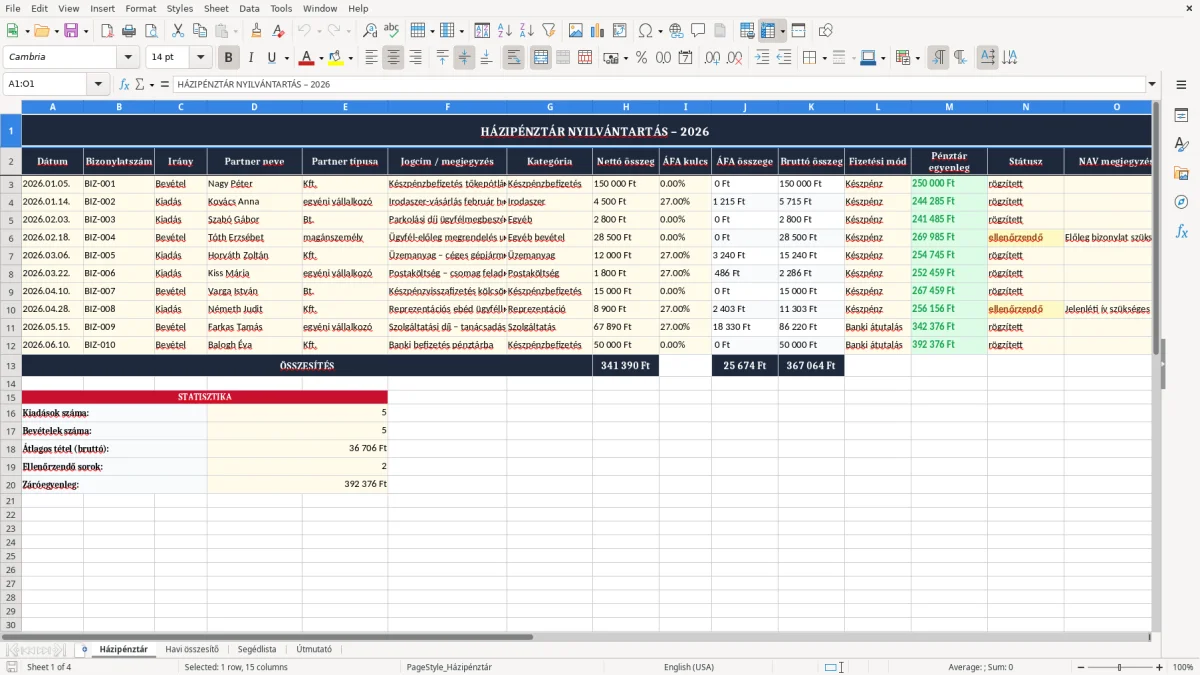Screen dimensions: 1200x675
Task: Click the formula input line
Action: point(658,84)
